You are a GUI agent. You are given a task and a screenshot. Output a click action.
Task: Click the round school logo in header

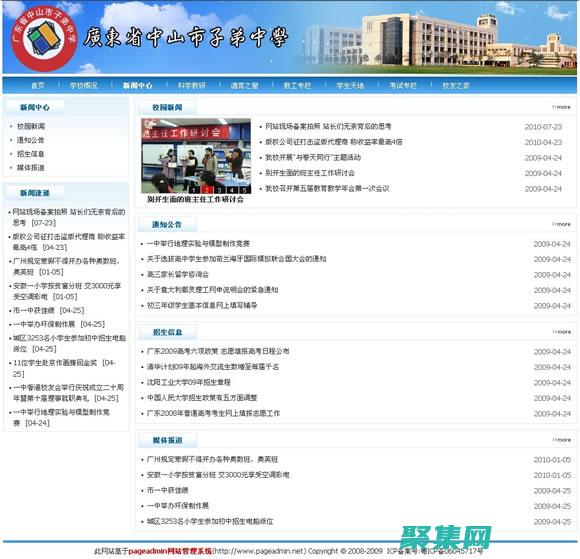[x=44, y=38]
